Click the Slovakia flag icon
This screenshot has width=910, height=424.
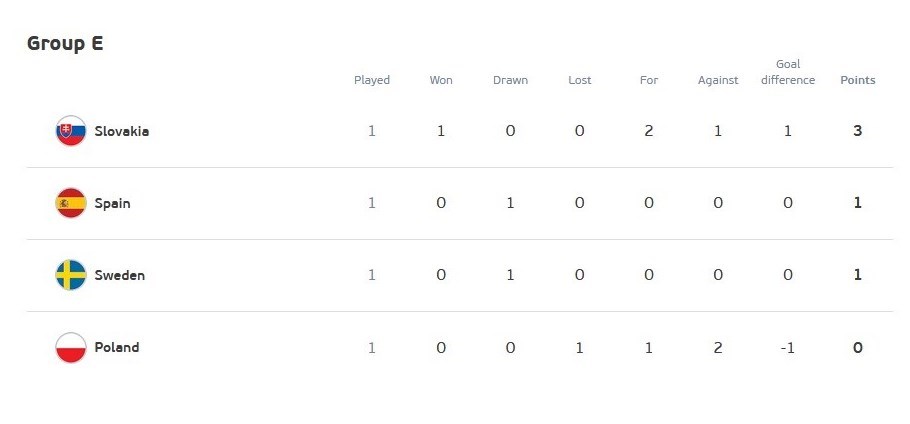[71, 131]
